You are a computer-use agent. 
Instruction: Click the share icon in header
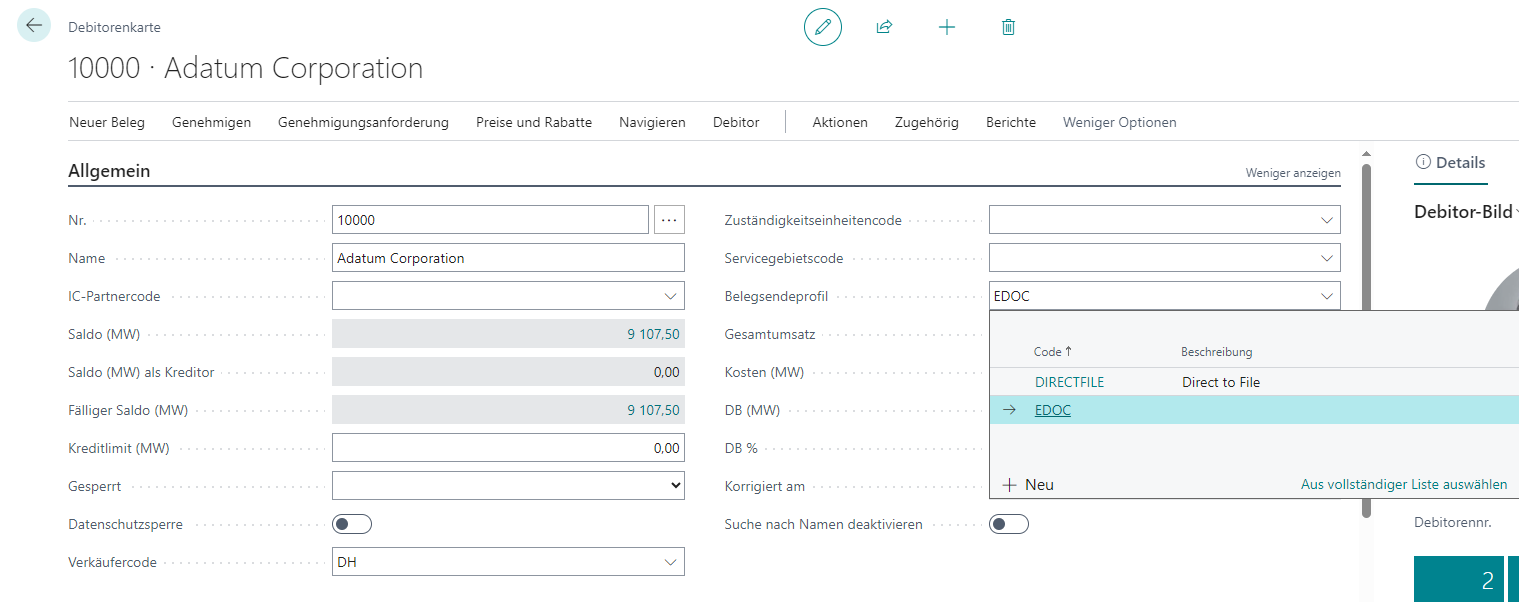point(884,27)
